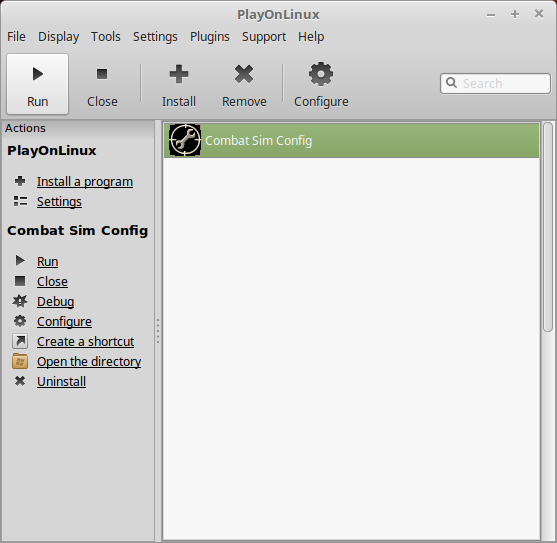Choose Open the directory link
This screenshot has height=543, width=557.
pos(89,362)
